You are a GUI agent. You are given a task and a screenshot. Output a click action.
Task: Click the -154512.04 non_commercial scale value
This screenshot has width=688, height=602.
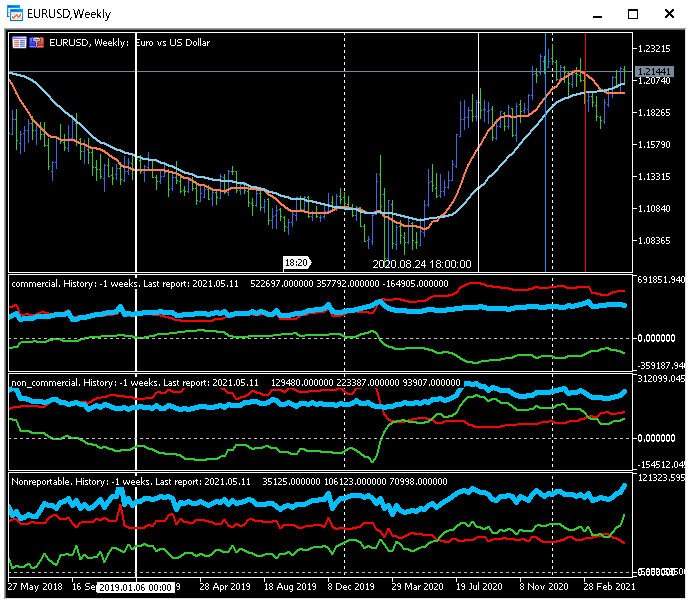(660, 464)
